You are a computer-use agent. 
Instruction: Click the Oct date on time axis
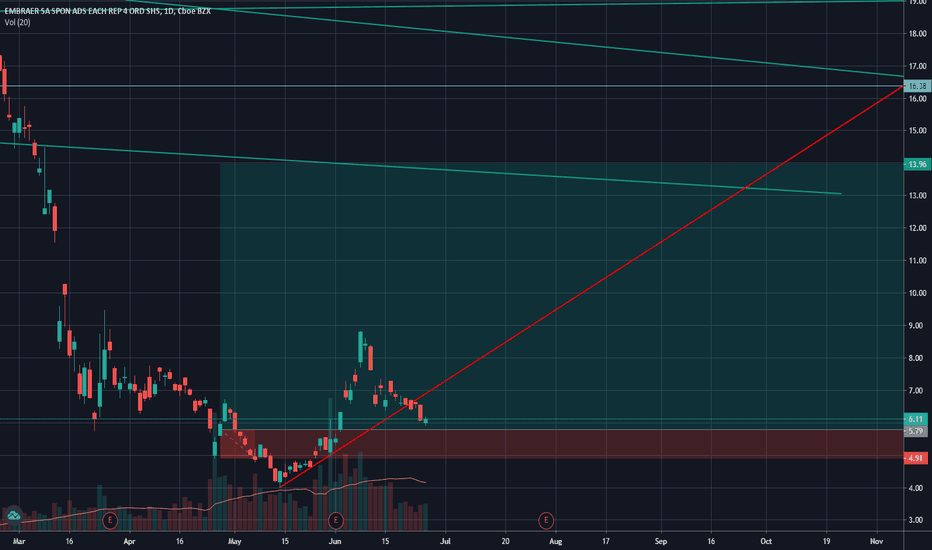pos(766,541)
